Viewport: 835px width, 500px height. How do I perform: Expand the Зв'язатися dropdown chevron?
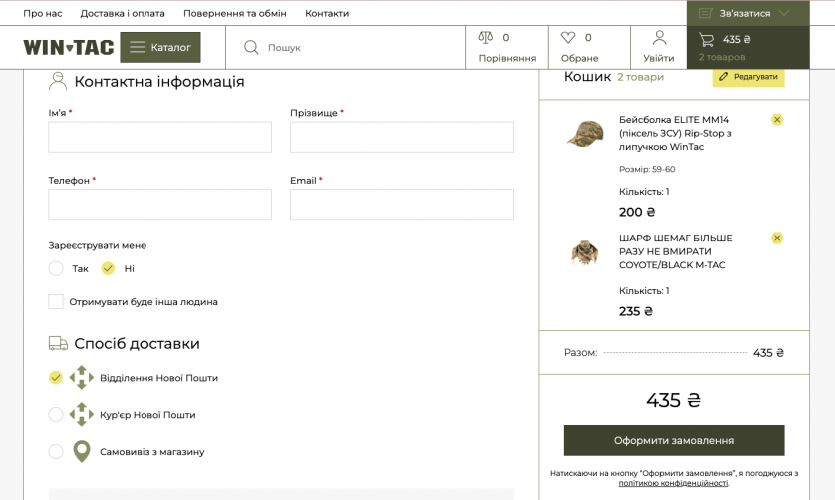784,13
